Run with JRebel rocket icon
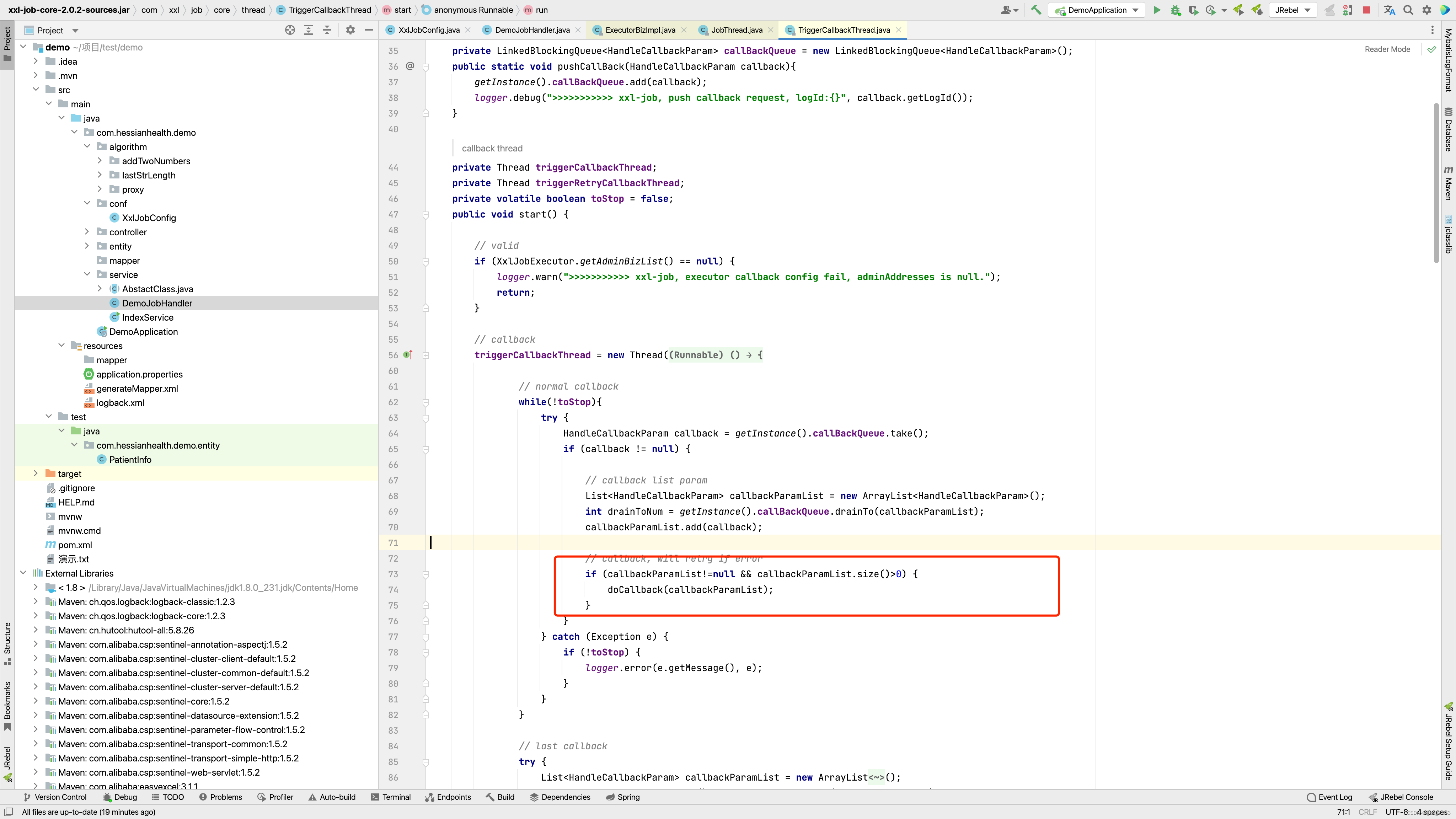The width and height of the screenshot is (1456, 819). pos(1238,10)
